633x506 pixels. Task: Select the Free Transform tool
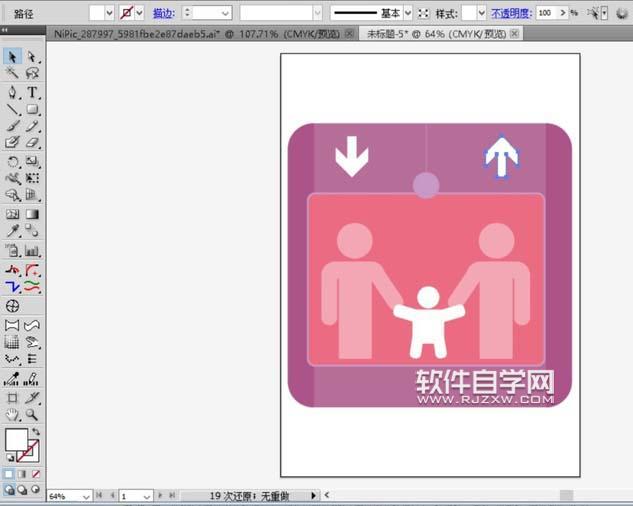[x=32, y=178]
